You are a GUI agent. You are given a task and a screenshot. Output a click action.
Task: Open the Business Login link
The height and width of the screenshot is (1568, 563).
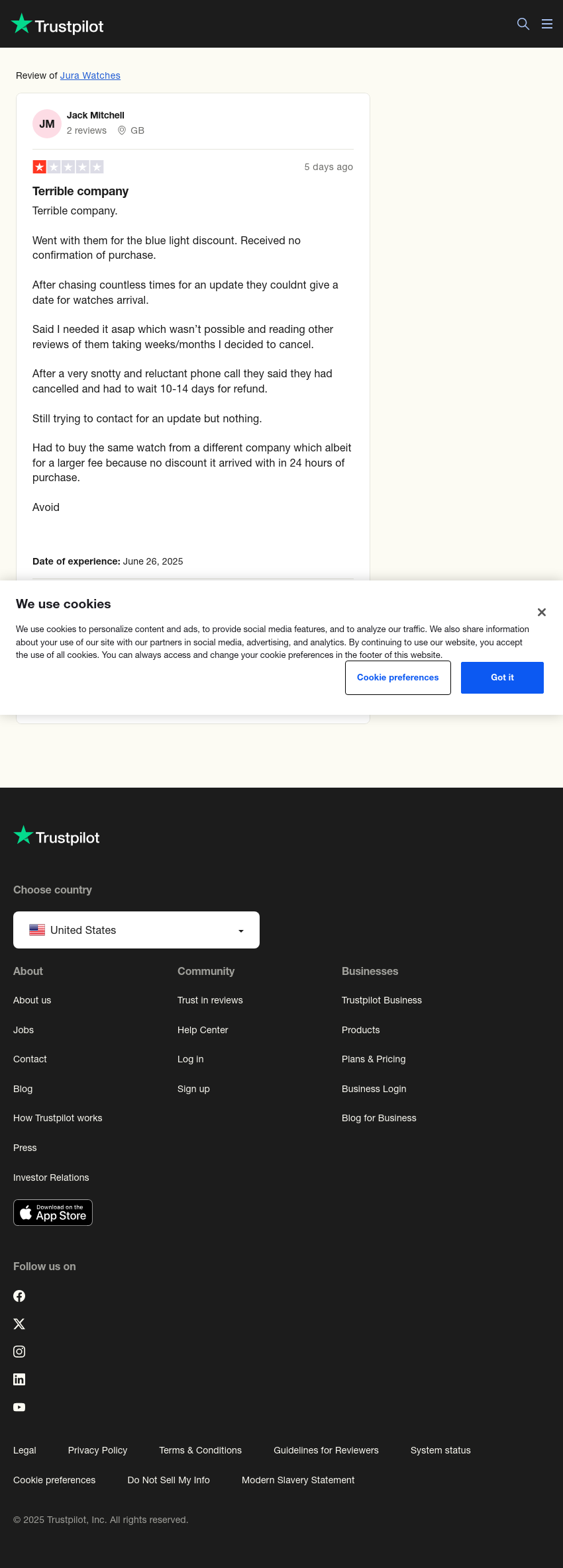coord(374,1089)
